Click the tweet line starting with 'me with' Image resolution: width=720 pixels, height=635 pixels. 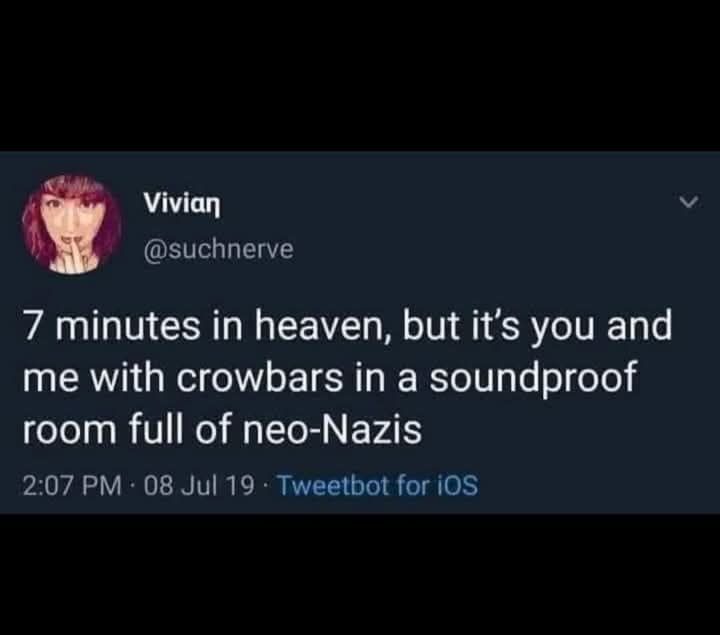(x=330, y=379)
